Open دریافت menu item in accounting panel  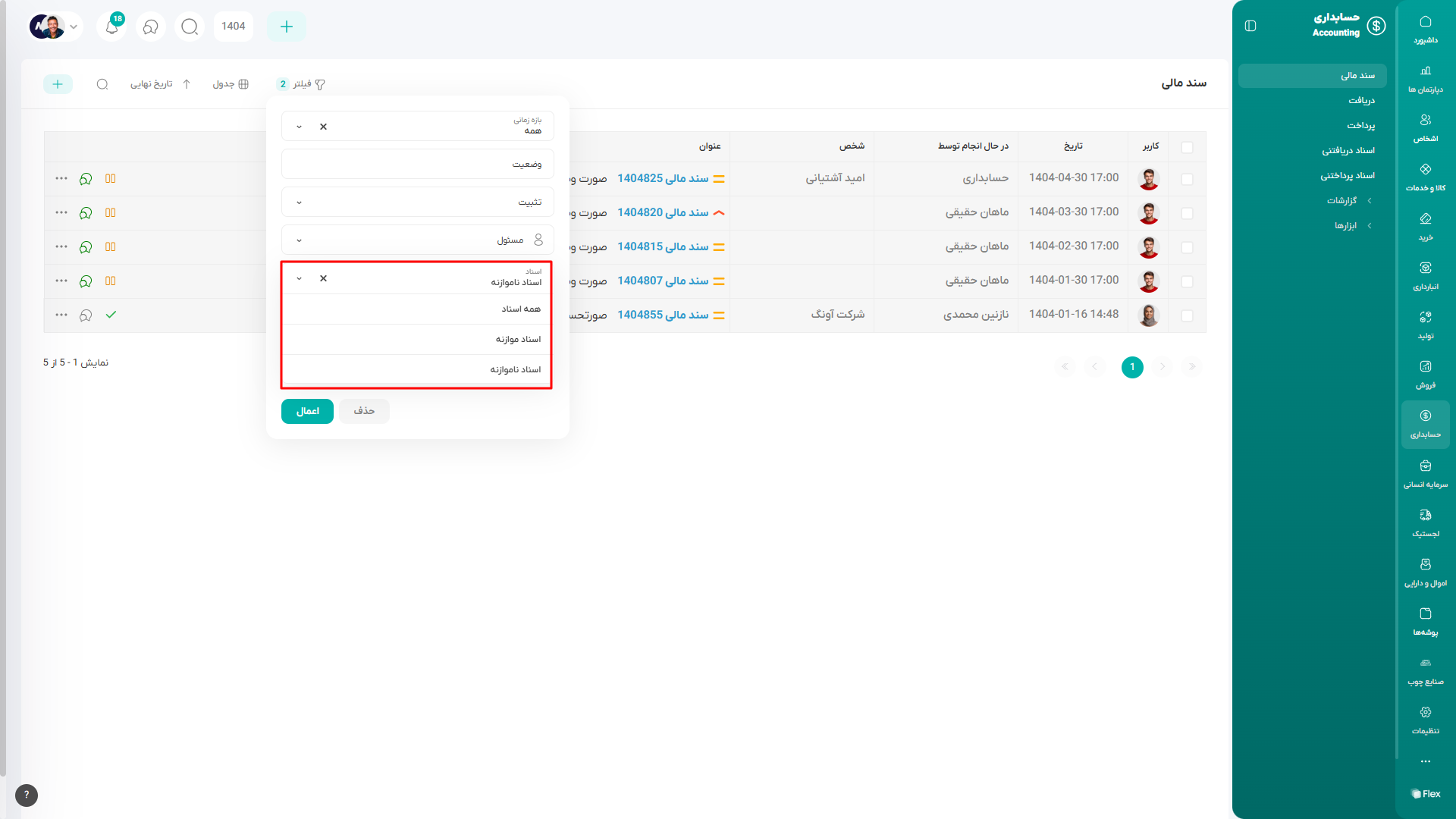tap(1361, 101)
